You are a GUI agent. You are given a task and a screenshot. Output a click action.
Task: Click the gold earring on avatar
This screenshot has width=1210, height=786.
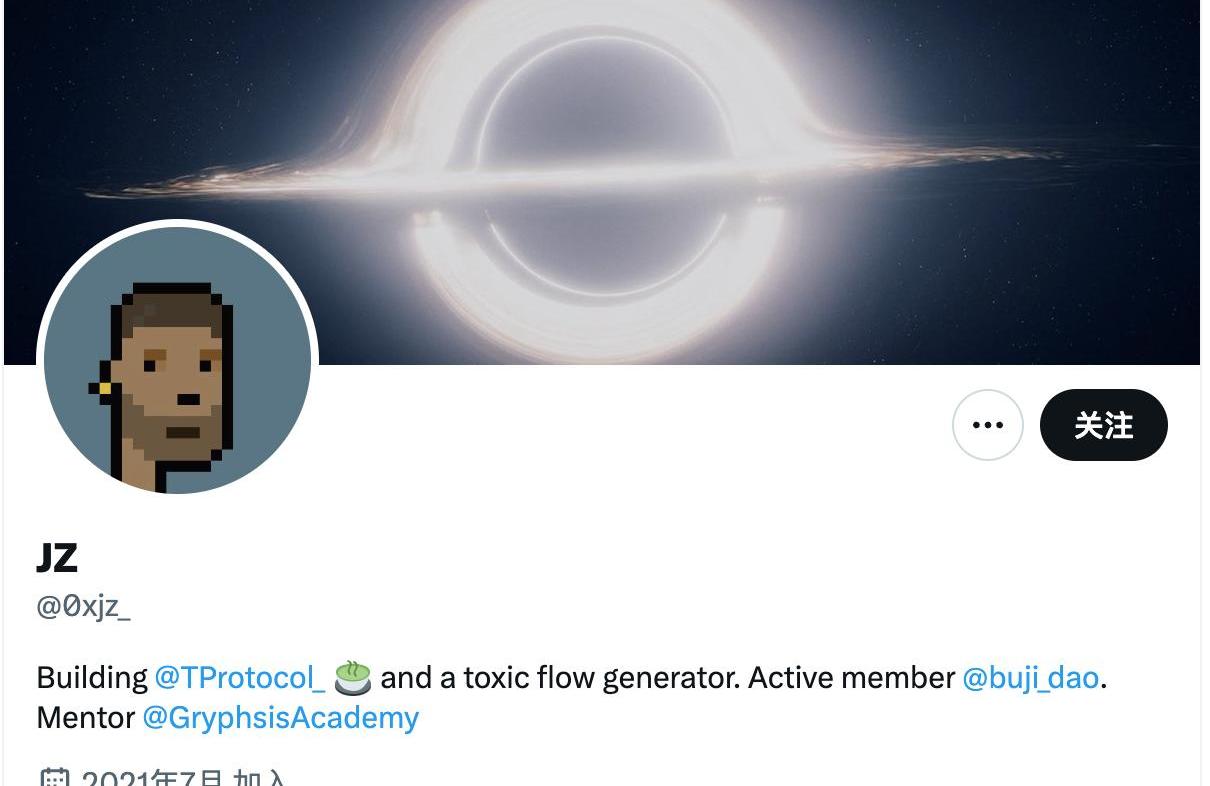tap(104, 387)
